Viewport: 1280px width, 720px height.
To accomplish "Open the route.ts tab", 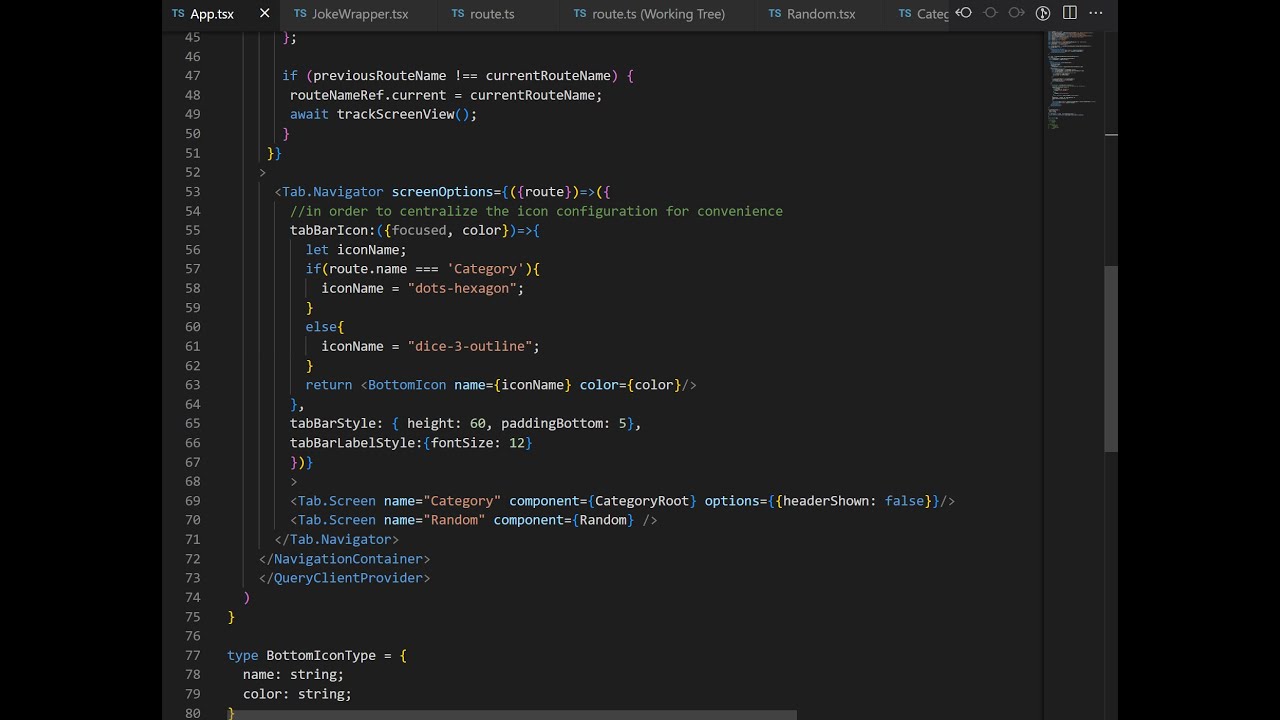I will tap(490, 14).
